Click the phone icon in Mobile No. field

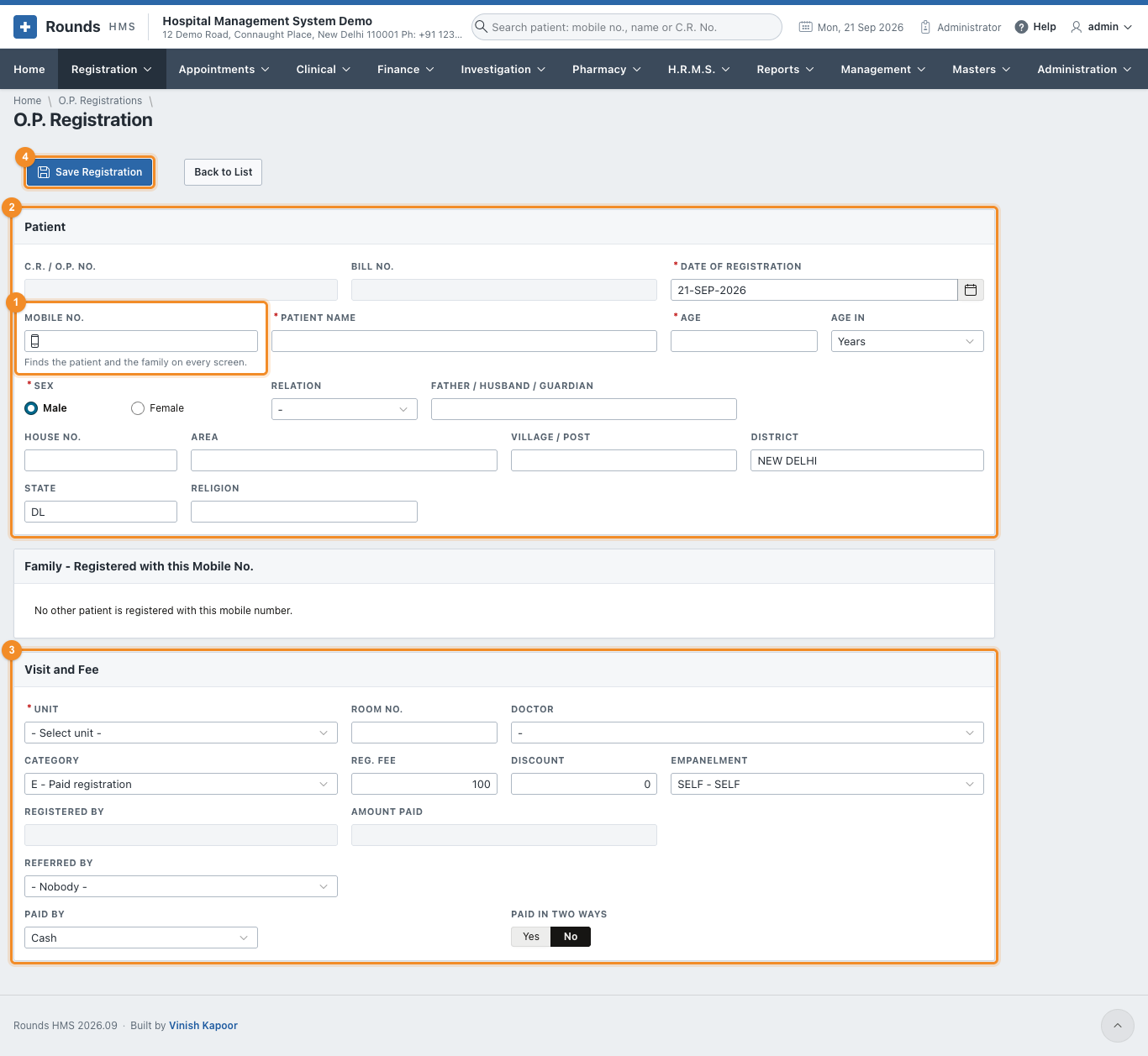35,341
